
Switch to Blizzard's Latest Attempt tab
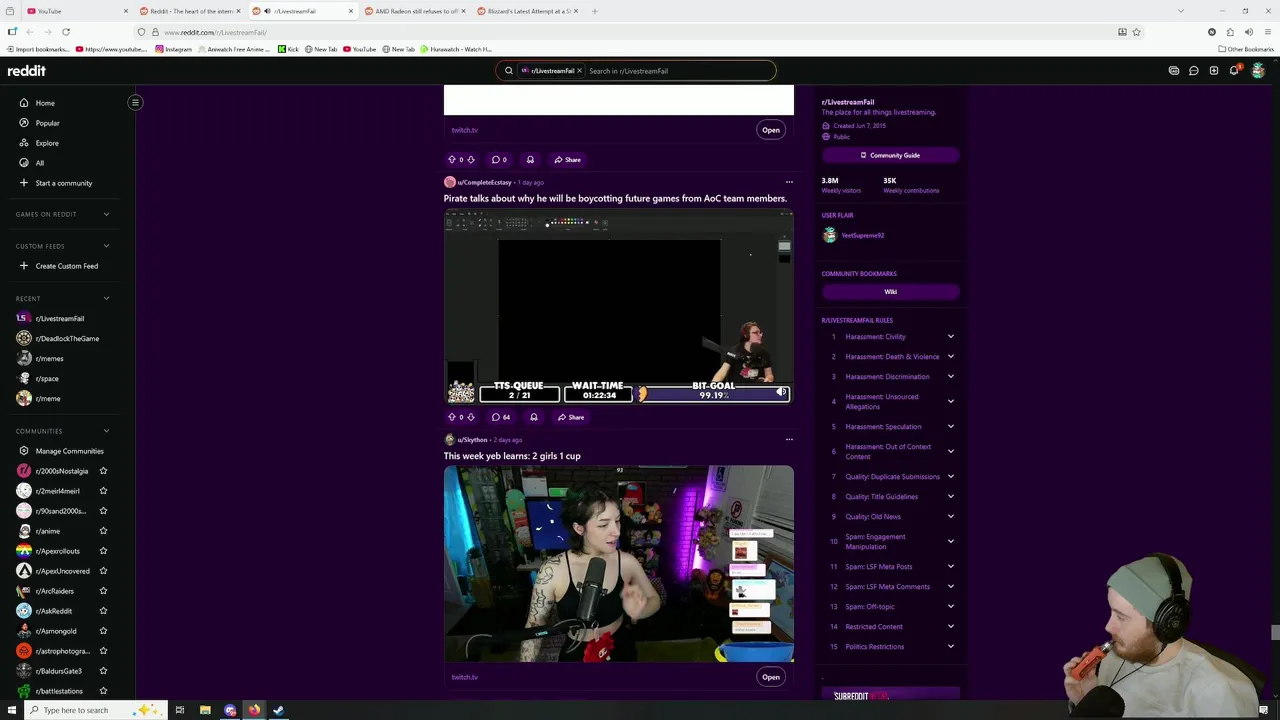pyautogui.click(x=525, y=11)
